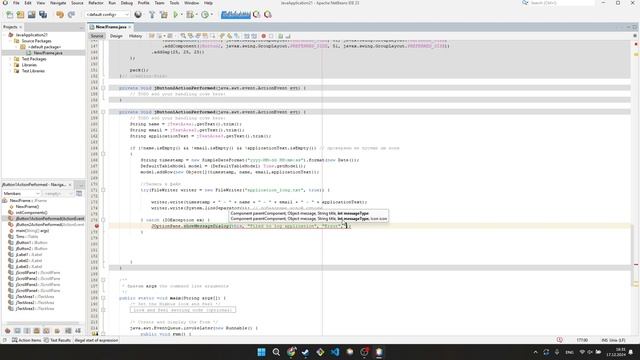Select NewJFrame.java in Projects tree
Image resolution: width=640 pixels, height=360 pixels.
[x=48, y=53]
